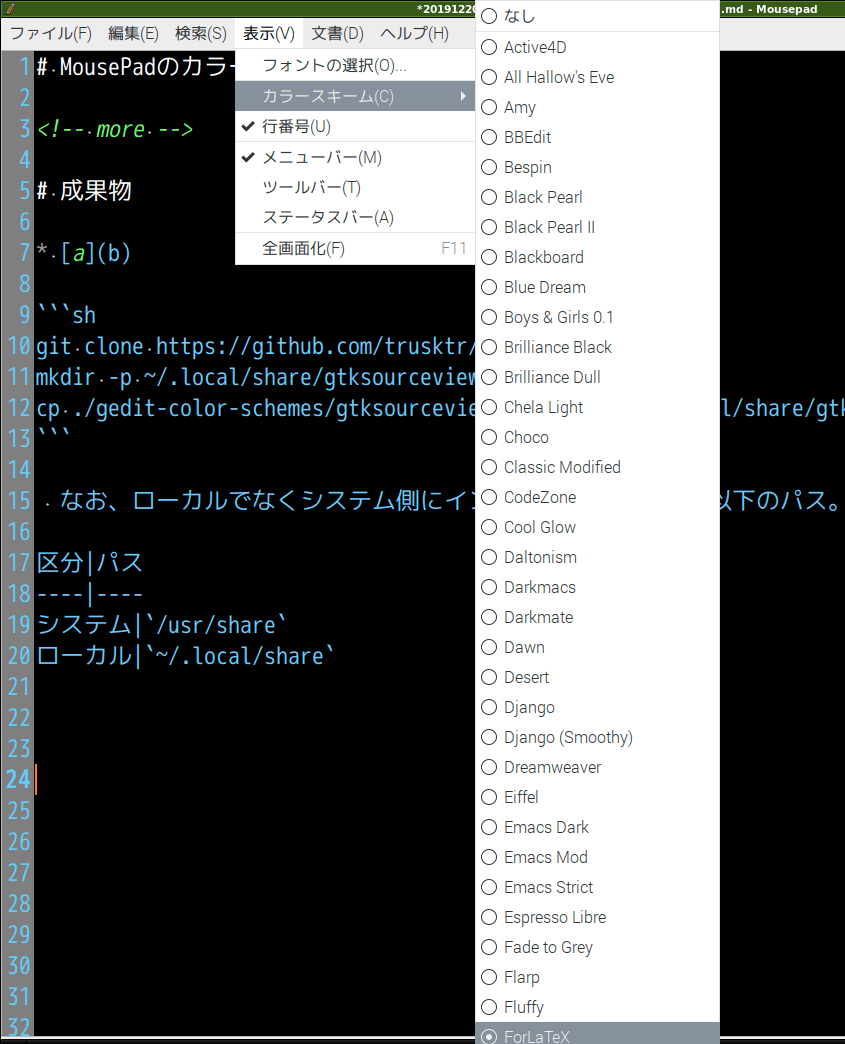The height and width of the screenshot is (1044, 845).
Task: Select Espresso Libre scheme
Action: [597, 917]
